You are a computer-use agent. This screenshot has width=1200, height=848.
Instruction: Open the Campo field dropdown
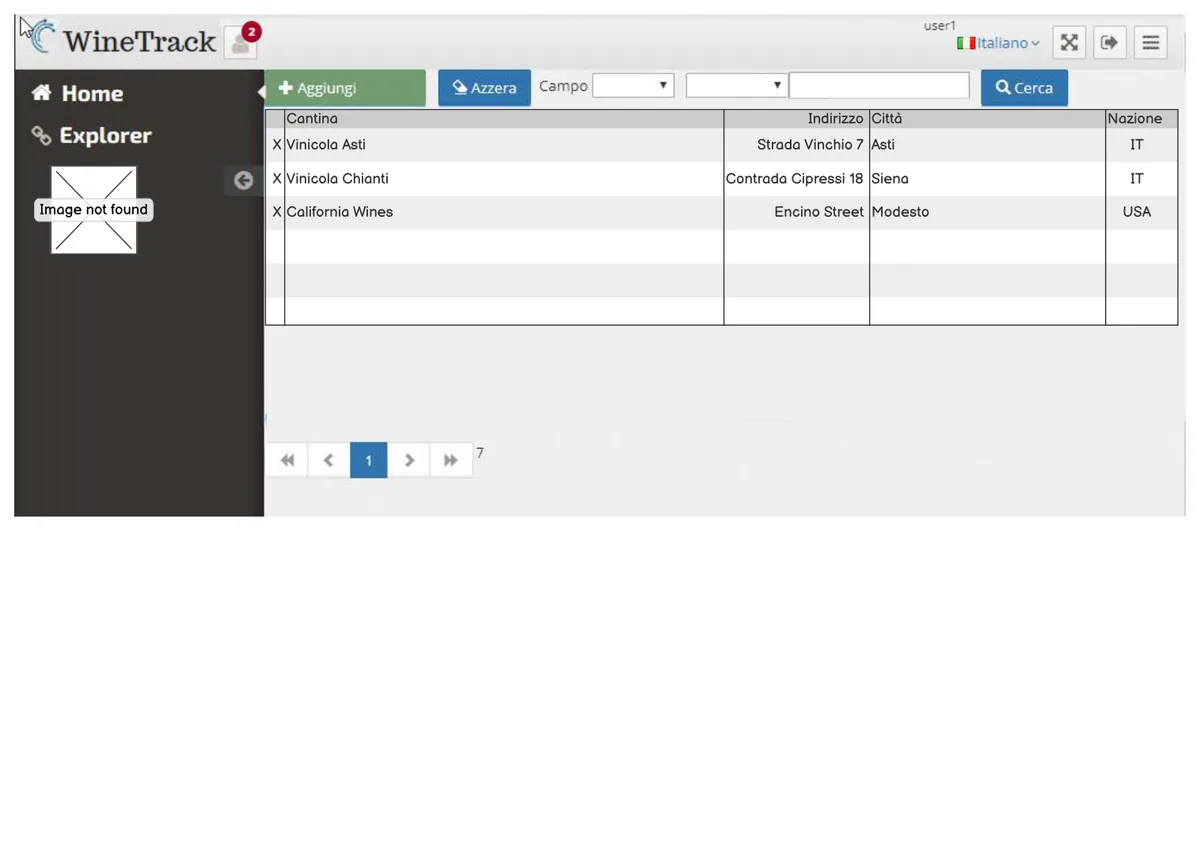pos(633,86)
